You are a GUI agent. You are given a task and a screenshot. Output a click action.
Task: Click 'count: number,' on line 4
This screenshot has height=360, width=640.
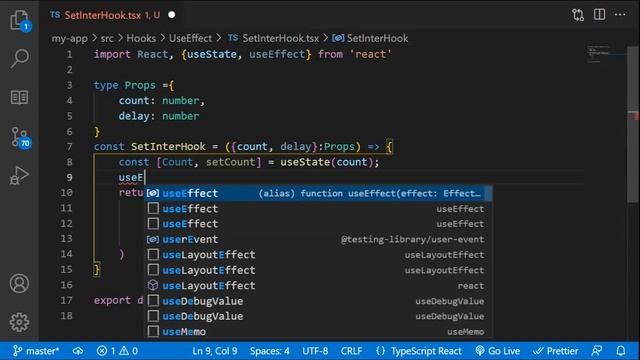(x=162, y=101)
